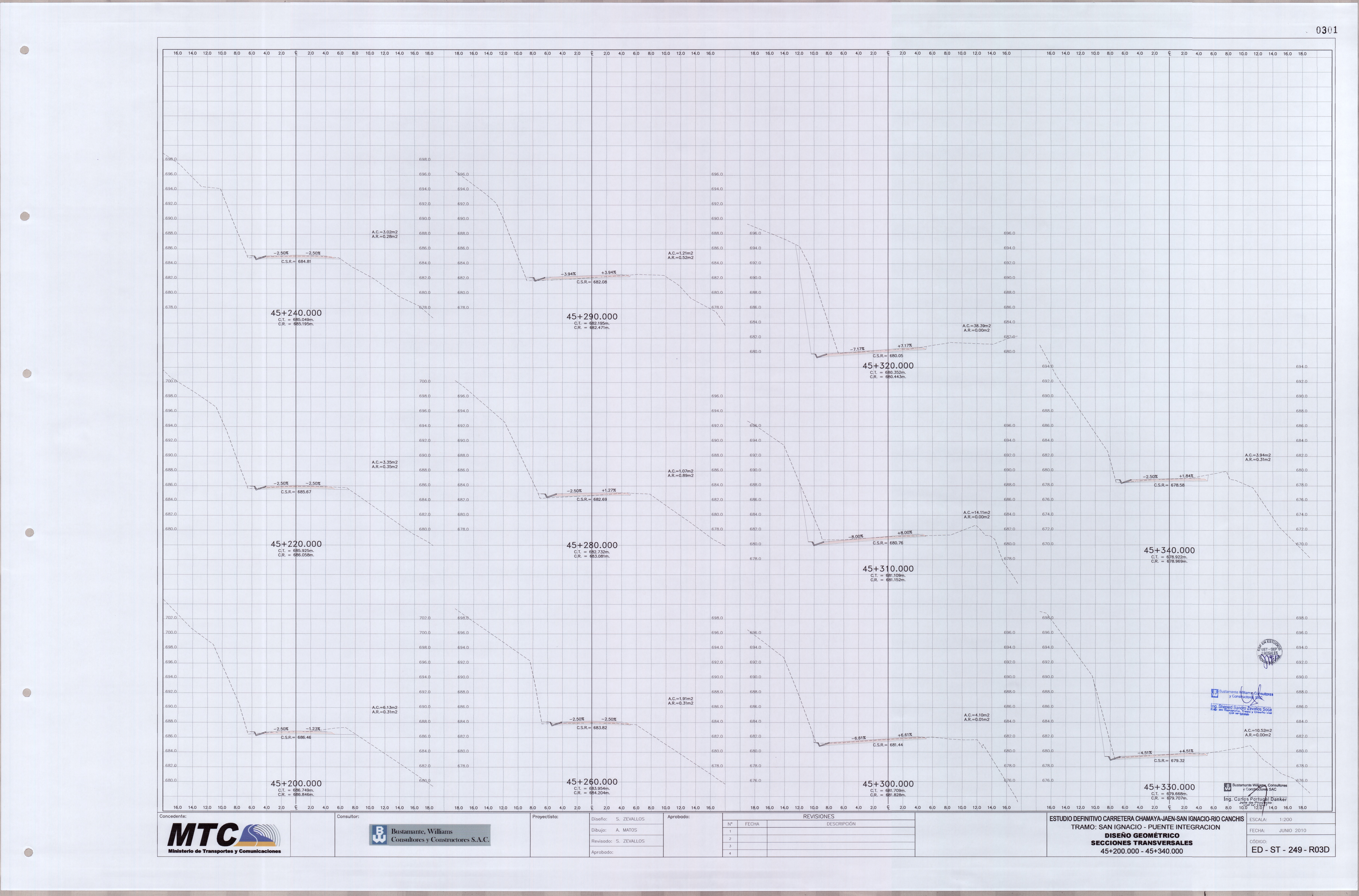Viewport: 1359px width, 896px height.
Task: Select section label 45+200.000
Action: tap(296, 783)
